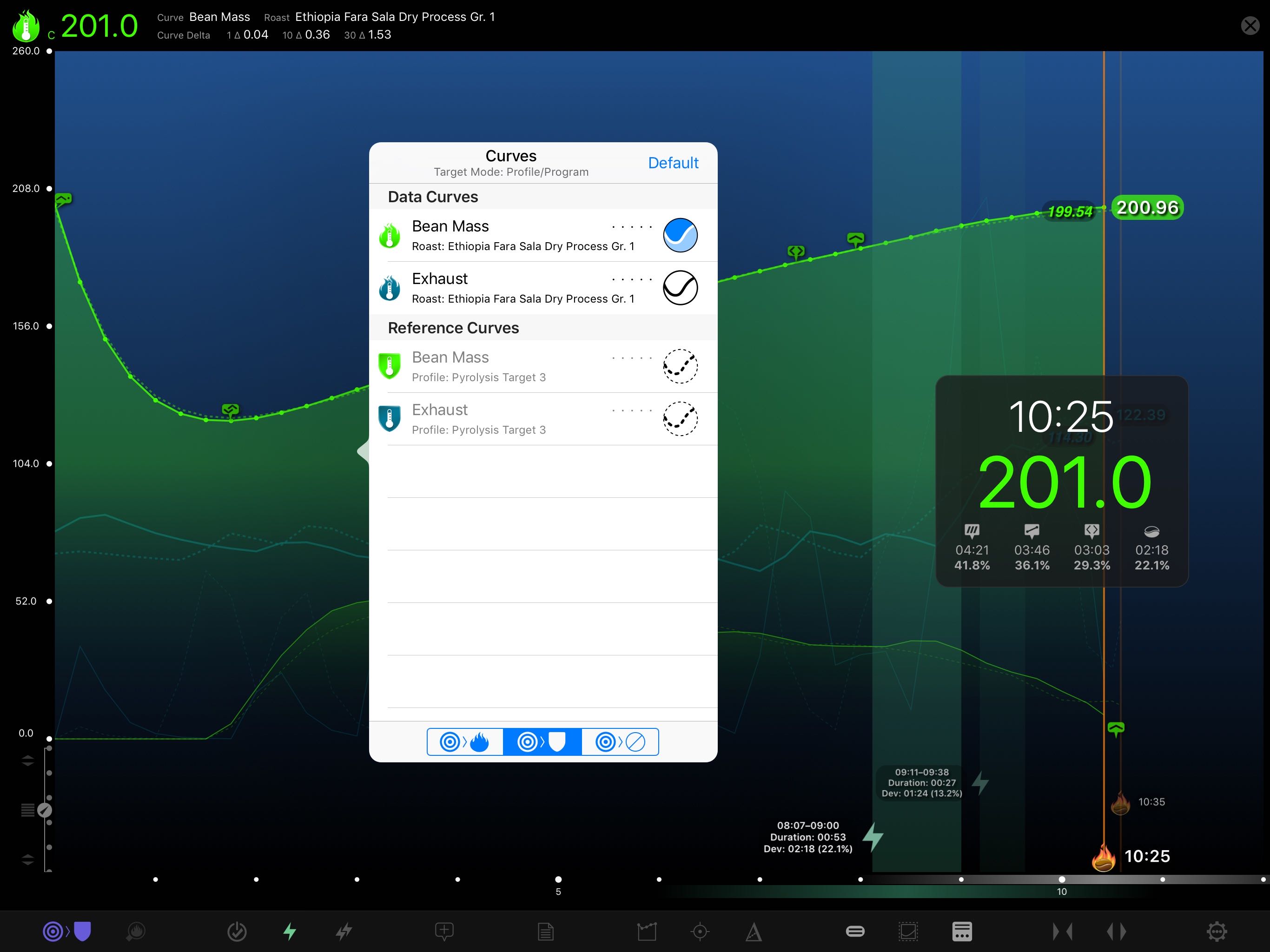Tap the compress horizontal arrows icon

[1062, 931]
